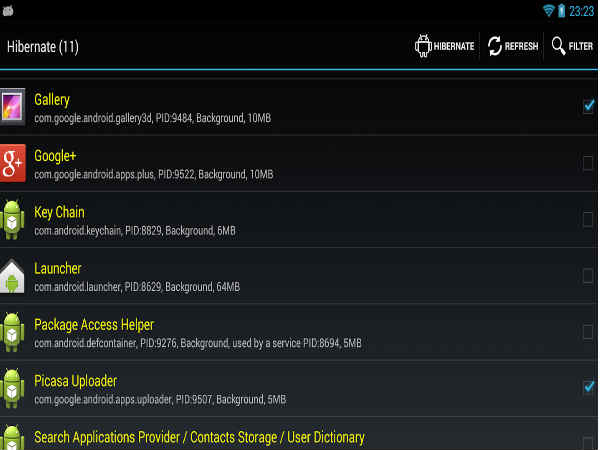This screenshot has width=600, height=450.
Task: Select the Key Chain android icon
Action: pyautogui.click(x=13, y=219)
